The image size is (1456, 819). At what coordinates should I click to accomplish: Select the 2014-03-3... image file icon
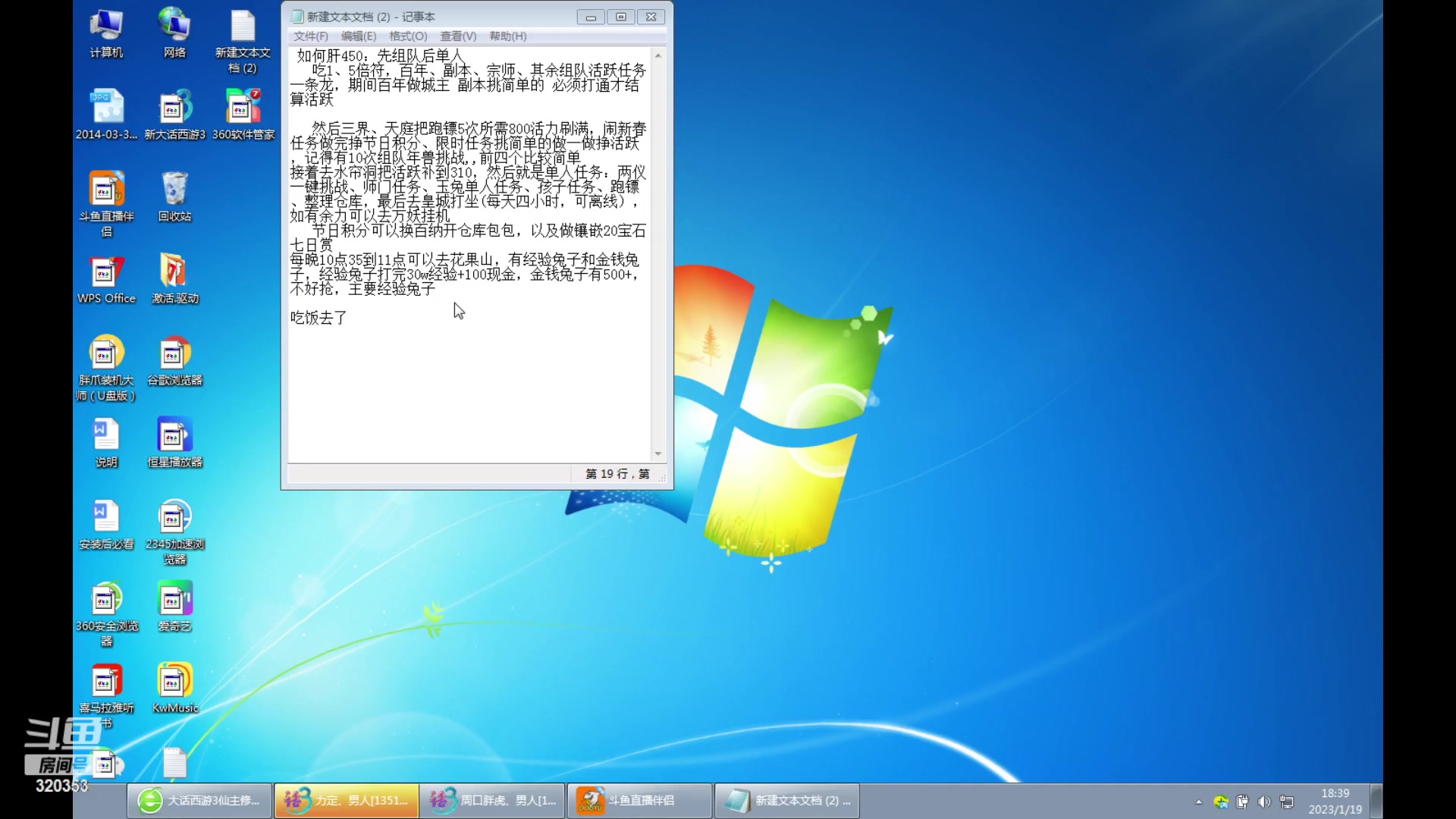pos(106,115)
